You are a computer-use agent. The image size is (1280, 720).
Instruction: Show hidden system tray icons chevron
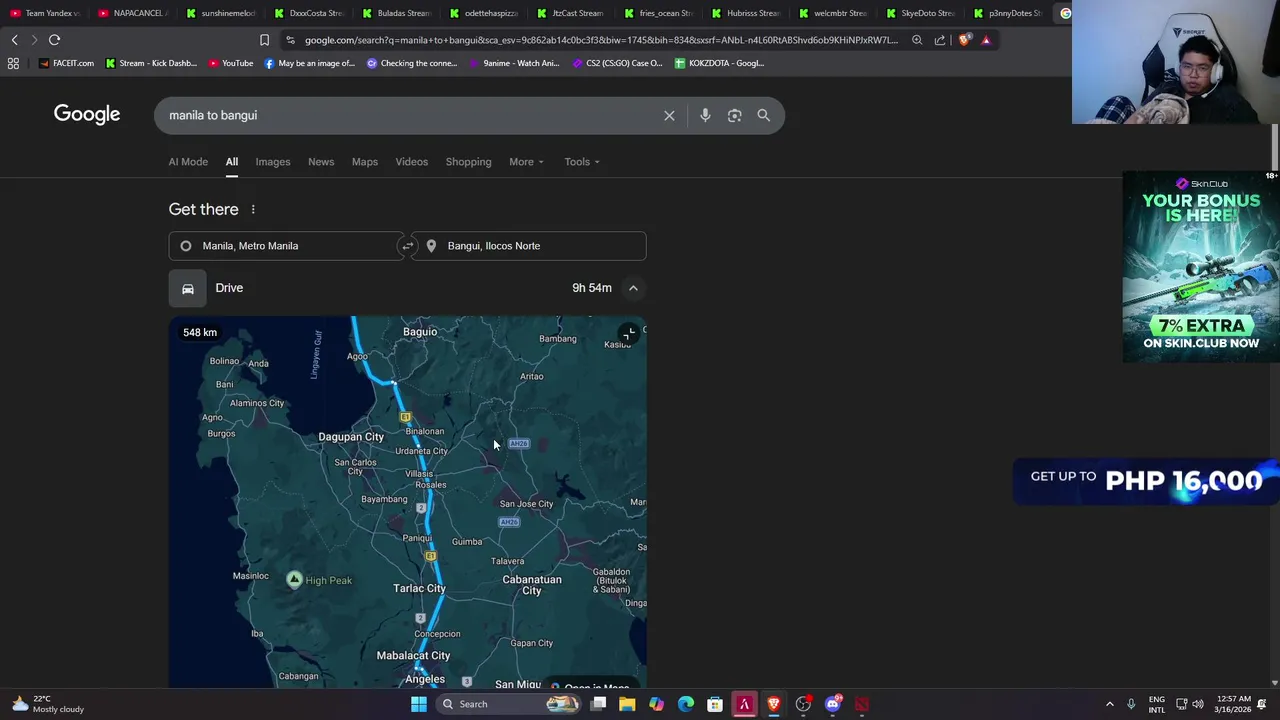pyautogui.click(x=1109, y=704)
